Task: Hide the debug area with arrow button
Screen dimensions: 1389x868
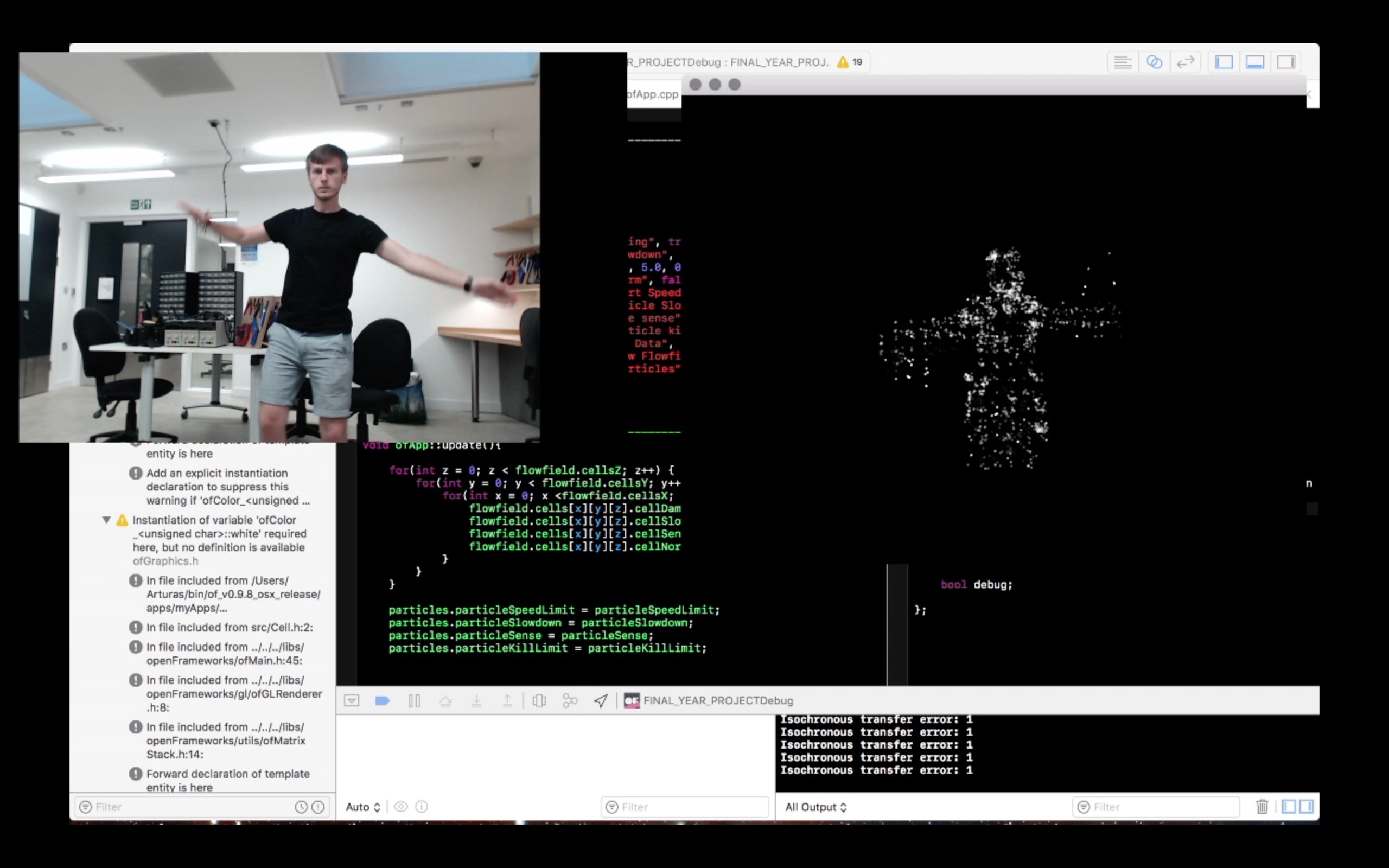Action: tap(351, 700)
